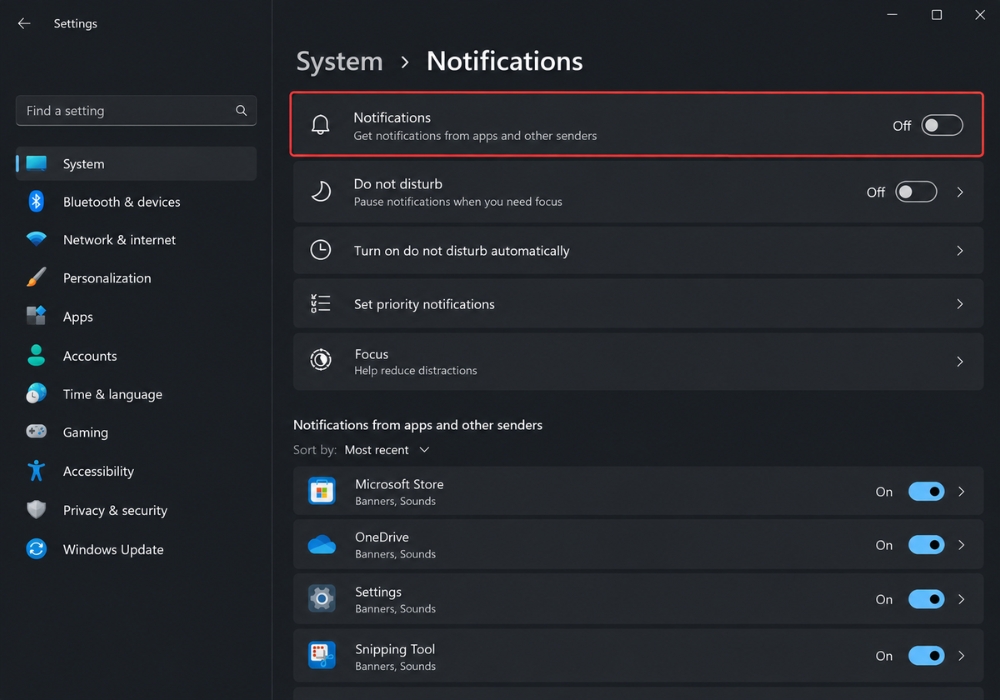Enable the Do not disturb toggle
The image size is (1000, 700).
tap(916, 192)
